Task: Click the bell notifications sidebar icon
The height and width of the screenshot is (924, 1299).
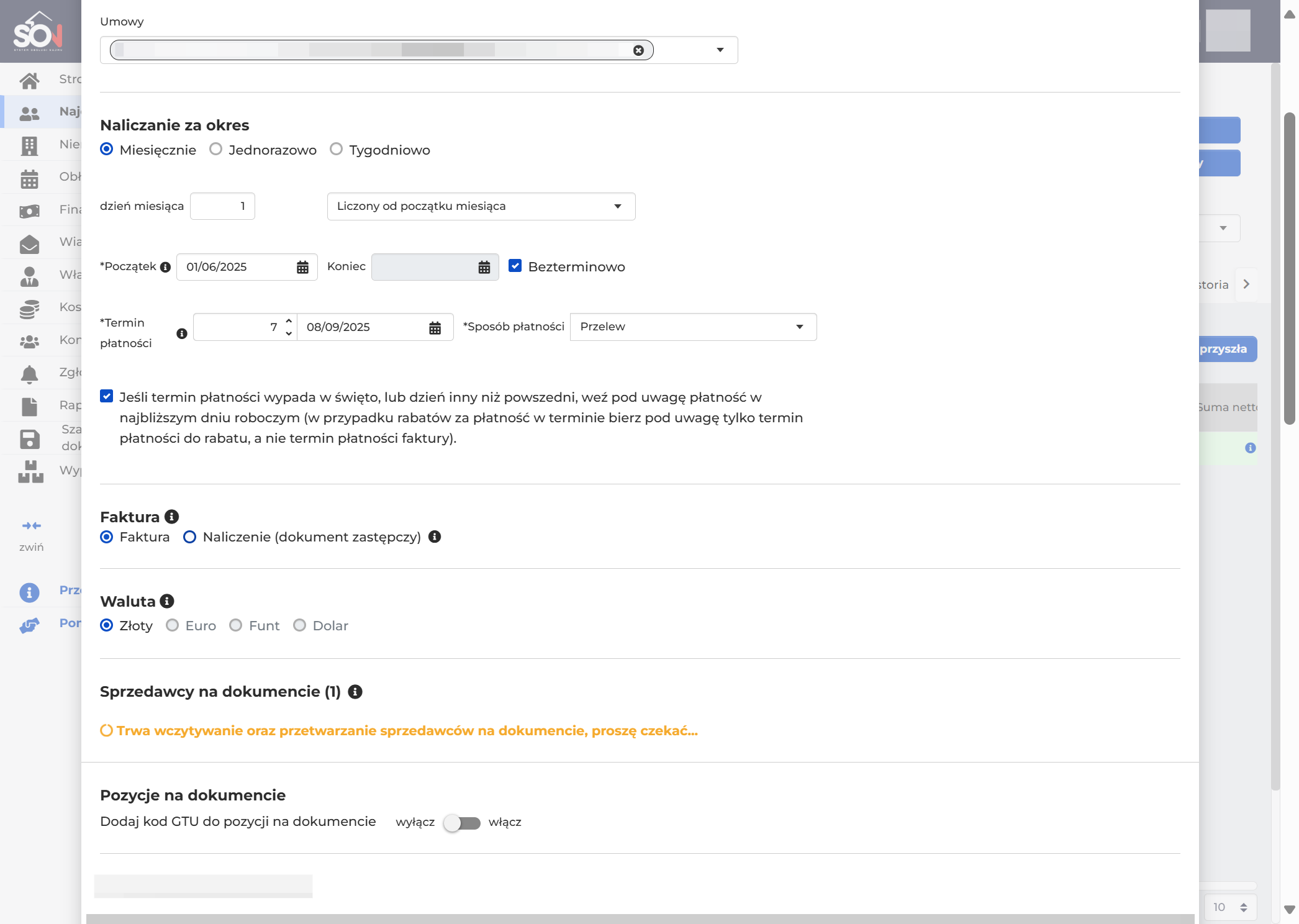Action: (x=29, y=373)
